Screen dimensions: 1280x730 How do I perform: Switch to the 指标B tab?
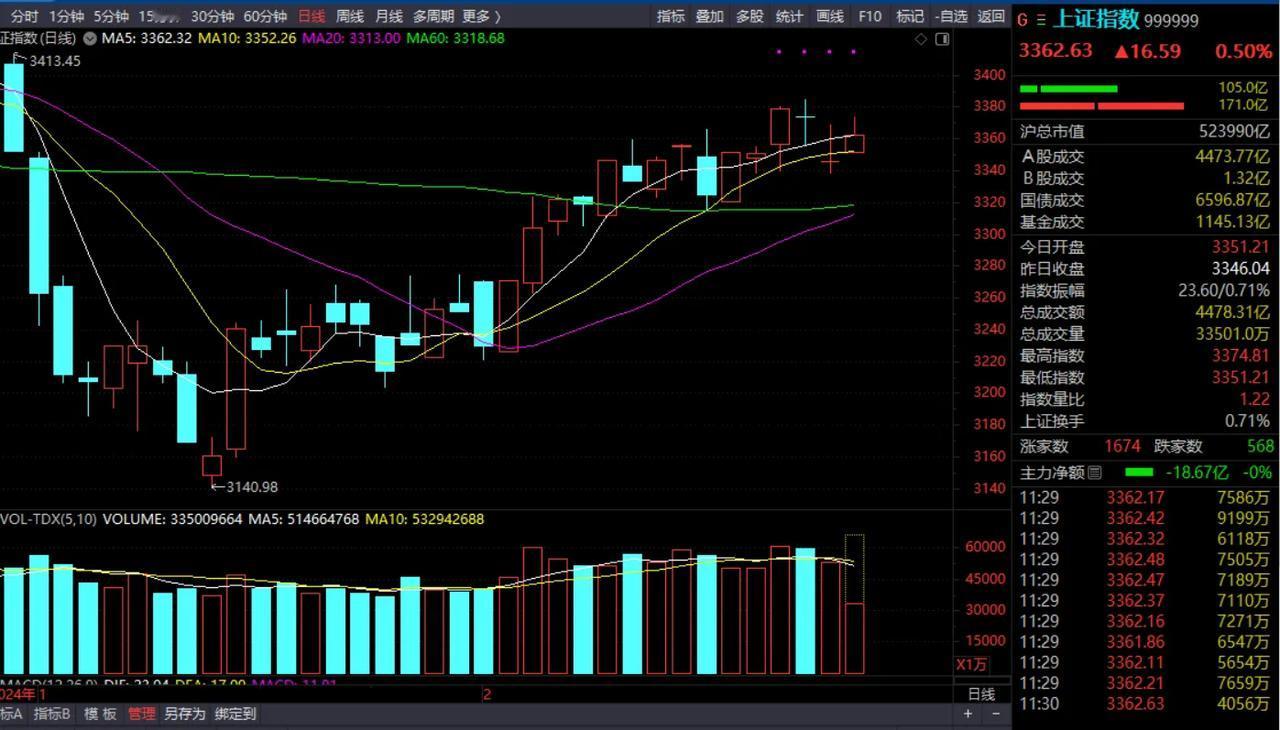(x=52, y=714)
